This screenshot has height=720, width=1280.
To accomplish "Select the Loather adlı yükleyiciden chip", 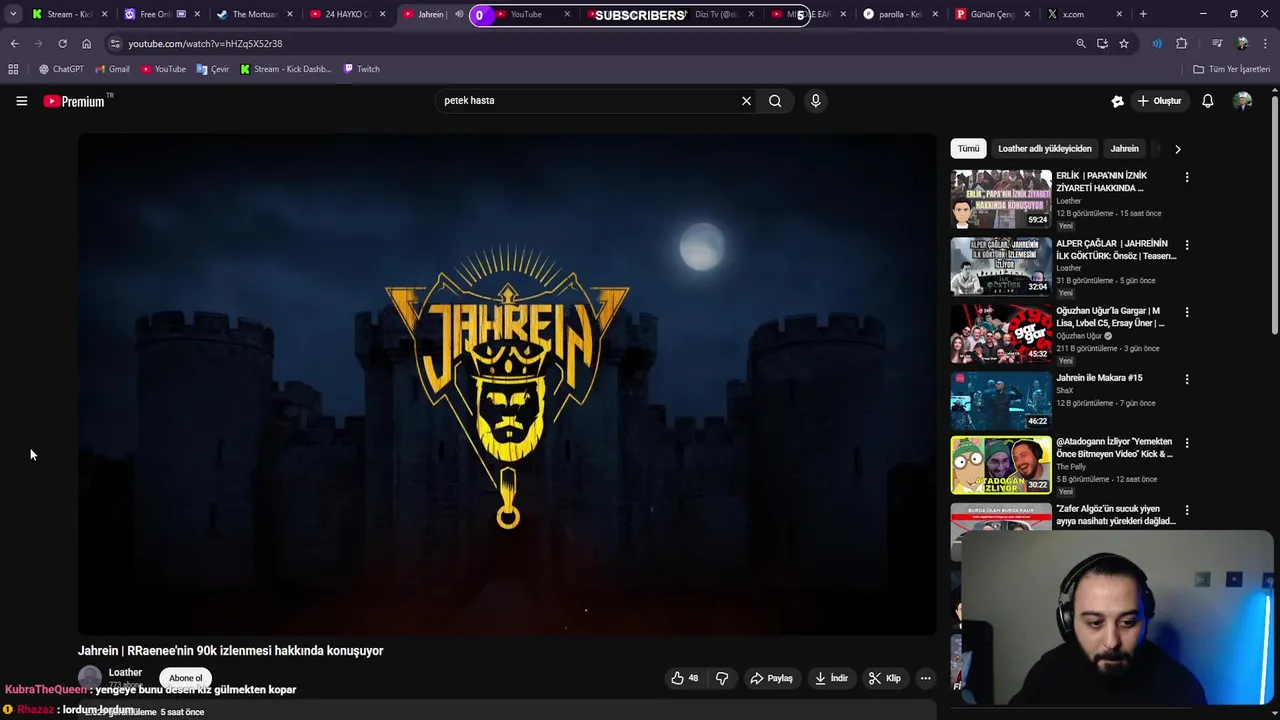I will click(x=1045, y=149).
